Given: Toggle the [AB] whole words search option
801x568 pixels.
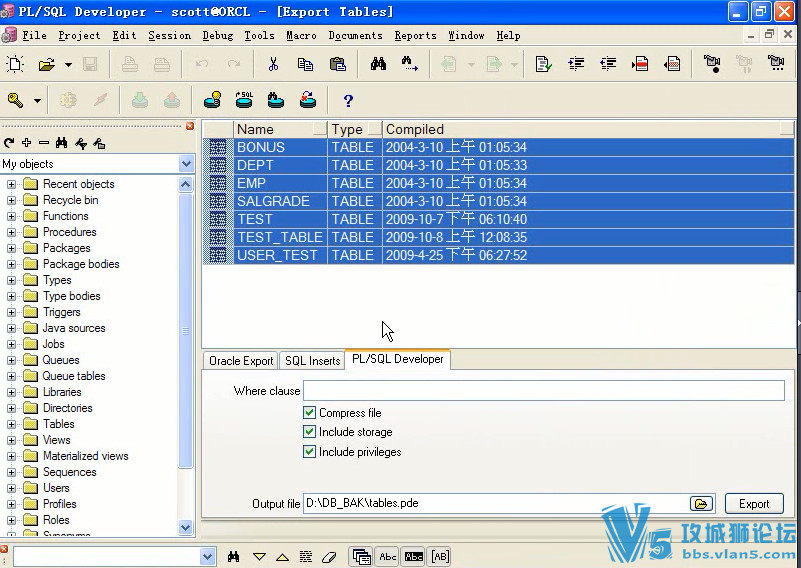Looking at the screenshot, I should pos(440,557).
